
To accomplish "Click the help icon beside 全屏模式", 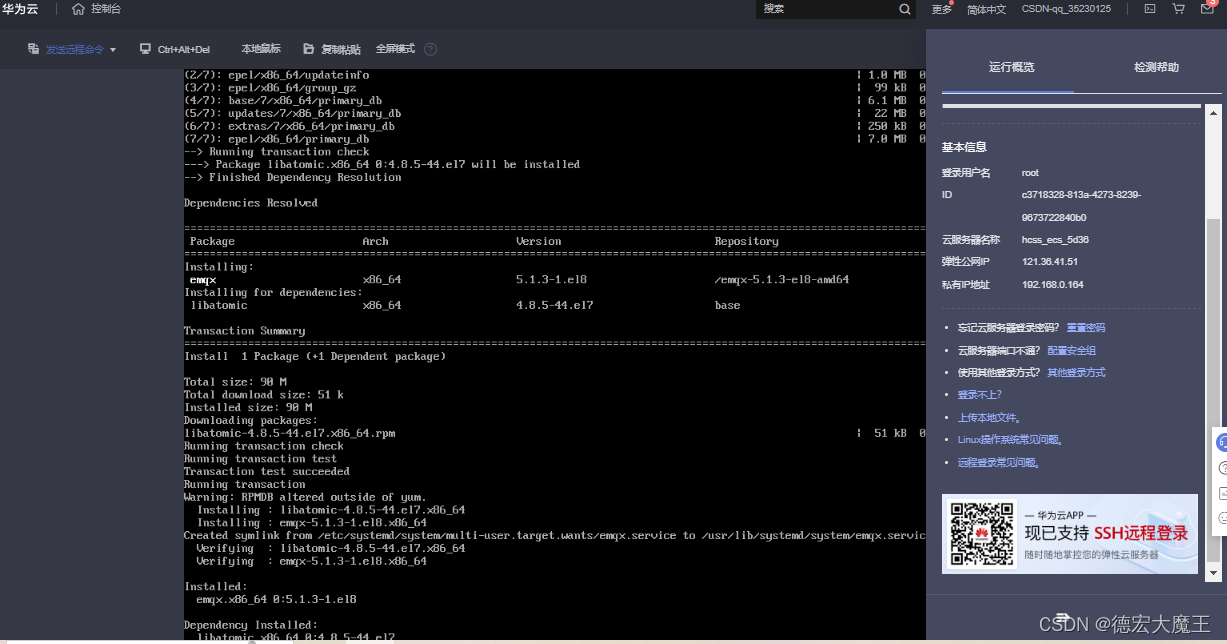I will click(x=431, y=49).
